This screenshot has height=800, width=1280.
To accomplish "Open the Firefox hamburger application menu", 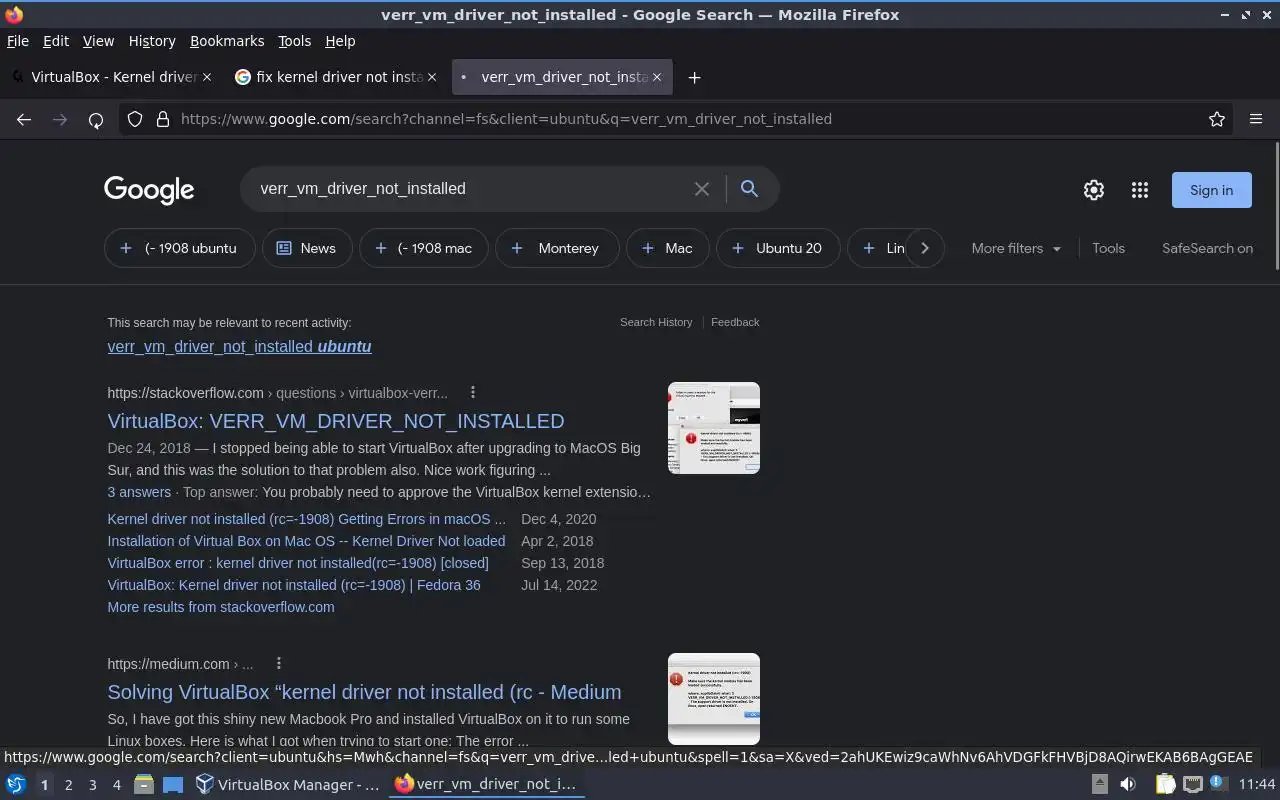I will pos(1256,119).
